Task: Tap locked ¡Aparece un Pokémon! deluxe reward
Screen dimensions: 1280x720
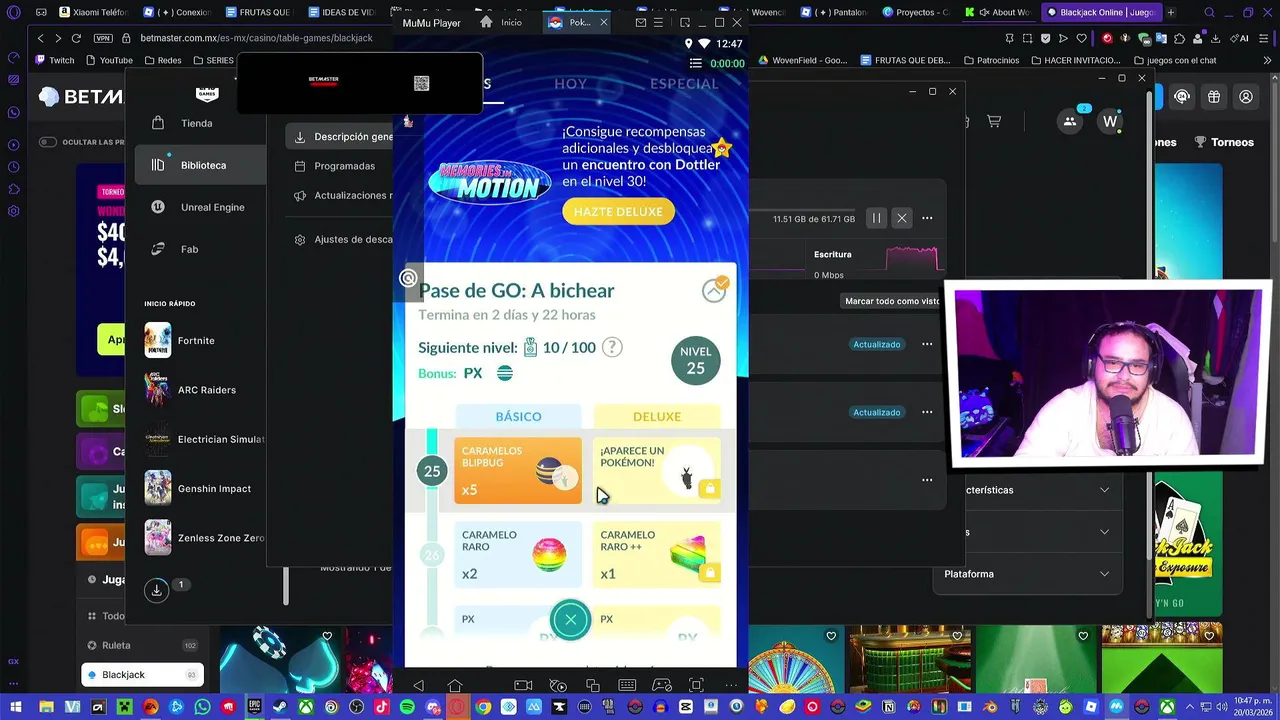Action: [x=657, y=470]
